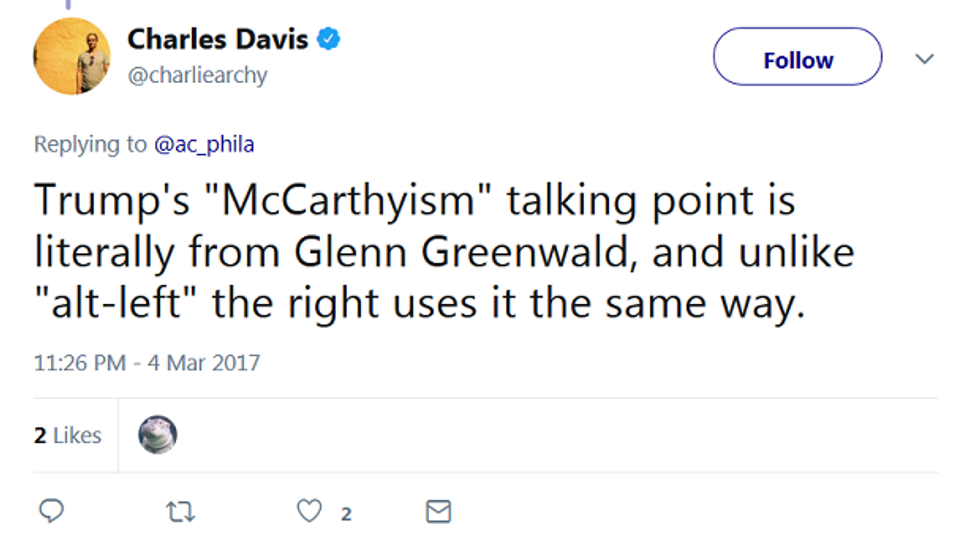The width and height of the screenshot is (980, 556).
Task: Click the tweet's last words "same way"
Action: tap(720, 304)
